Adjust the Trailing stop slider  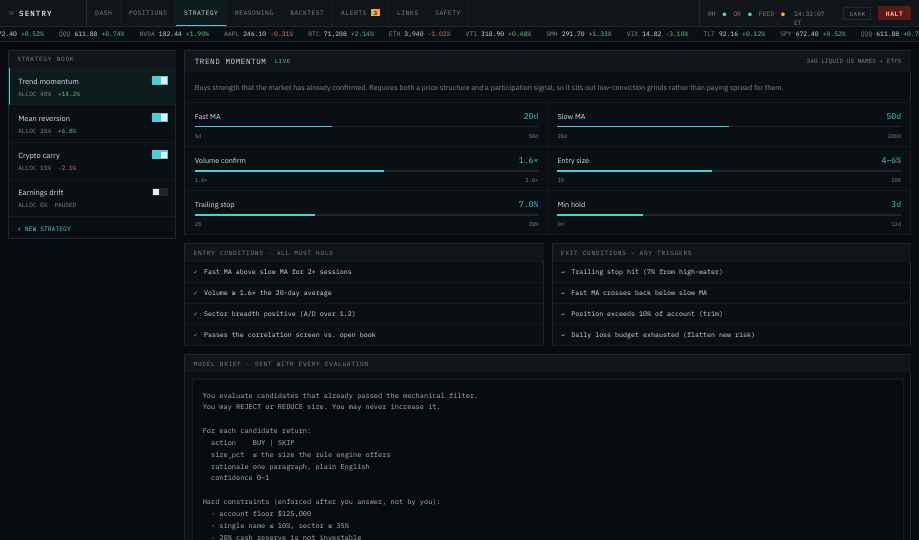coord(366,215)
